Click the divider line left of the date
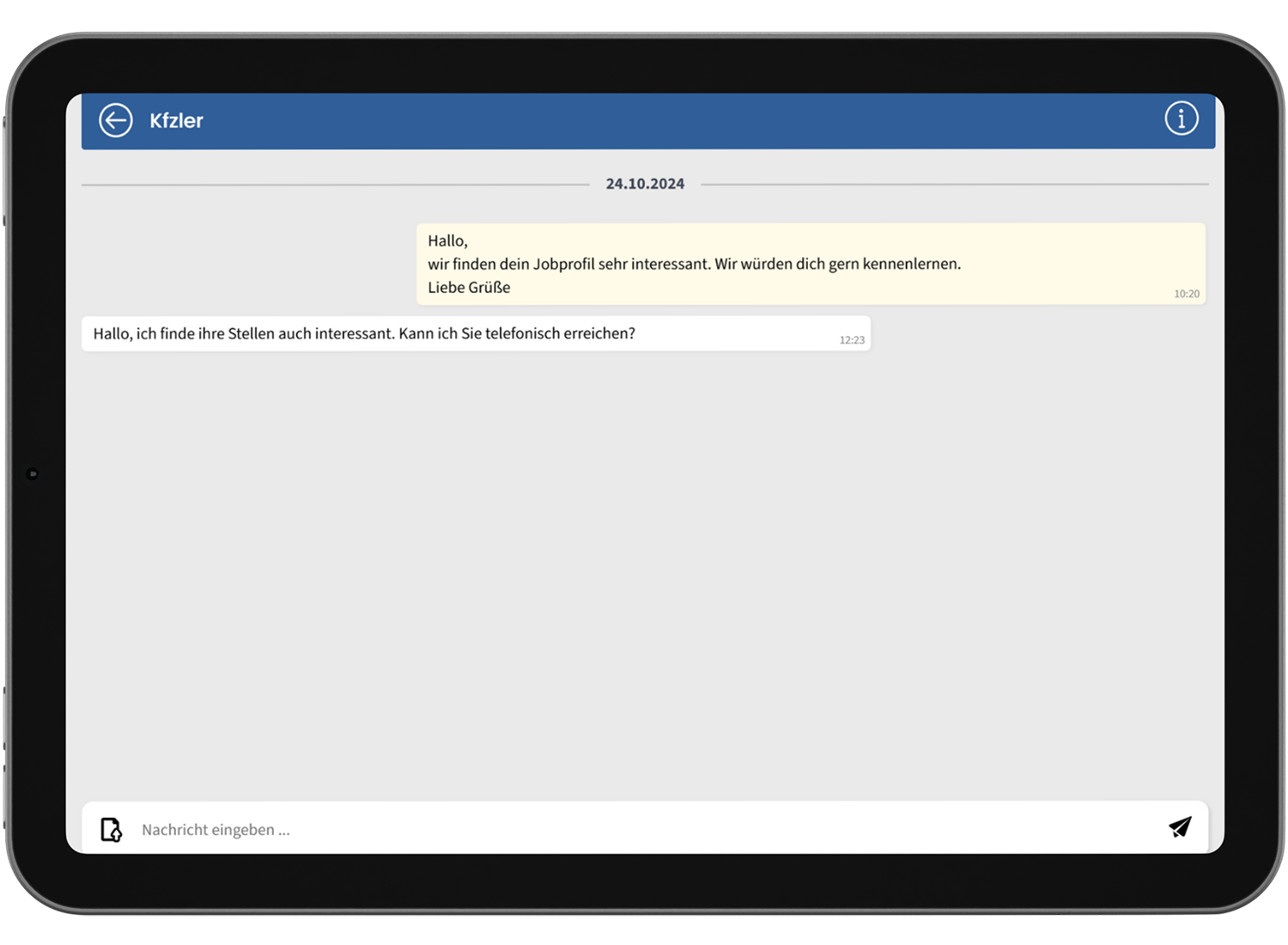 [335, 185]
